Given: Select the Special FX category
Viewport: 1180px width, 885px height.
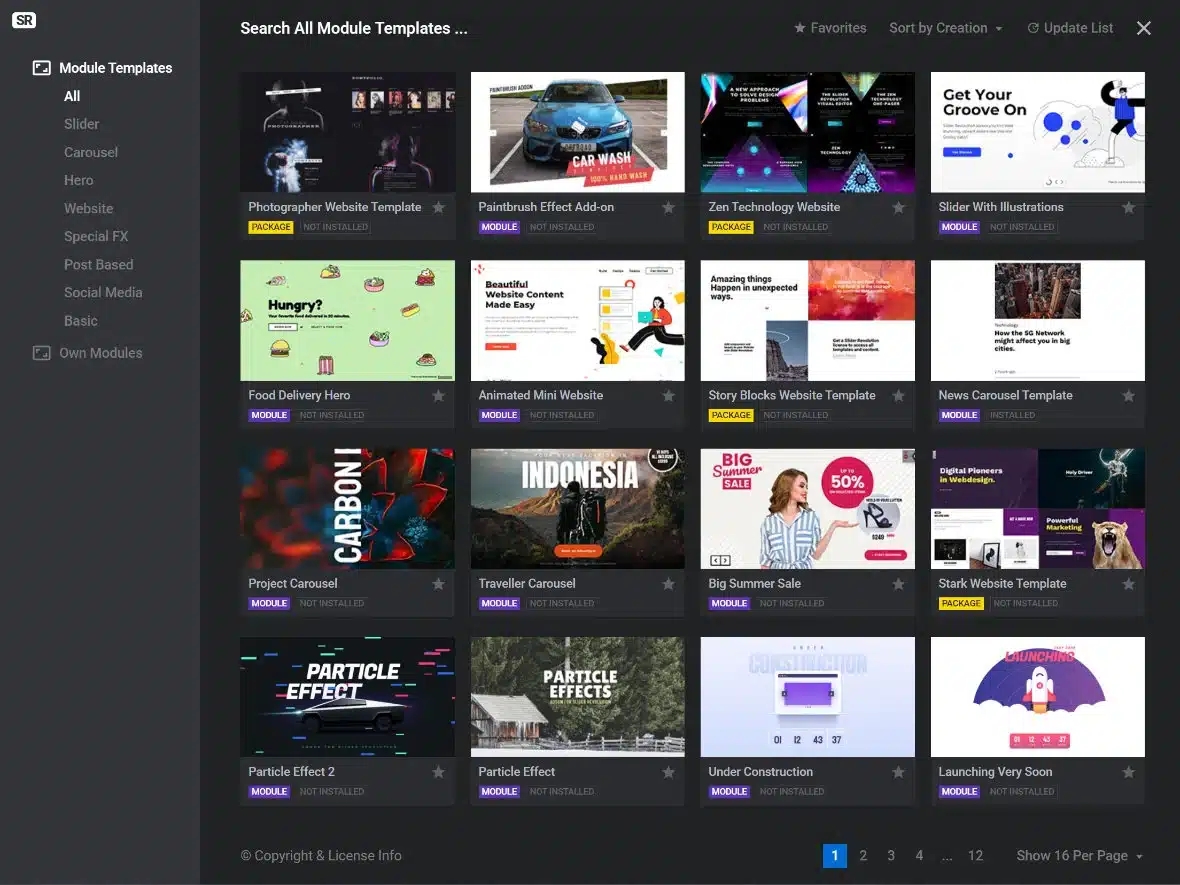Looking at the screenshot, I should click(96, 236).
